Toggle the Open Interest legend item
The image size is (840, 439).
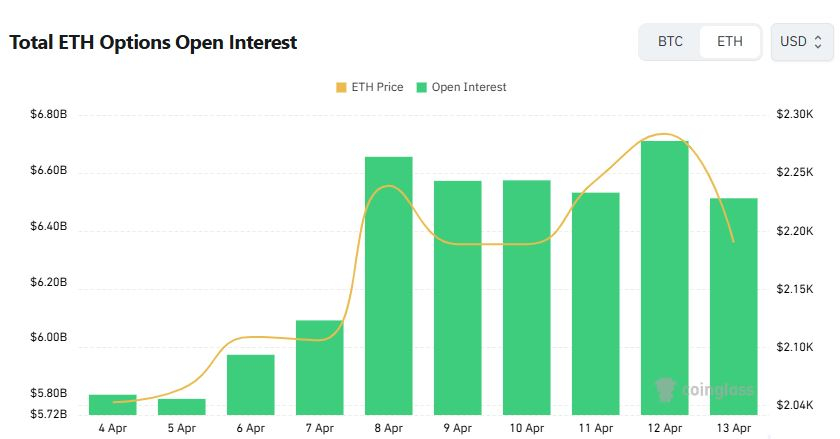point(461,87)
